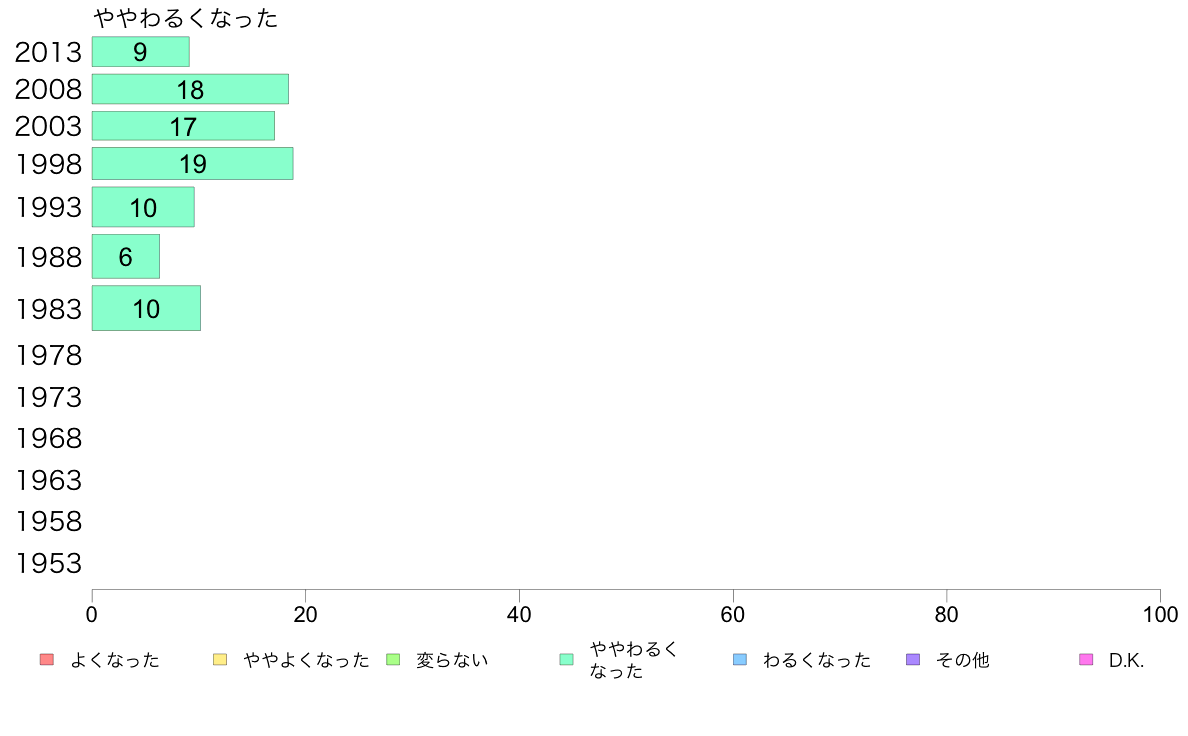Select the 1993 bar with value 10
Image resolution: width=1188 pixels, height=736 pixels.
click(x=143, y=207)
